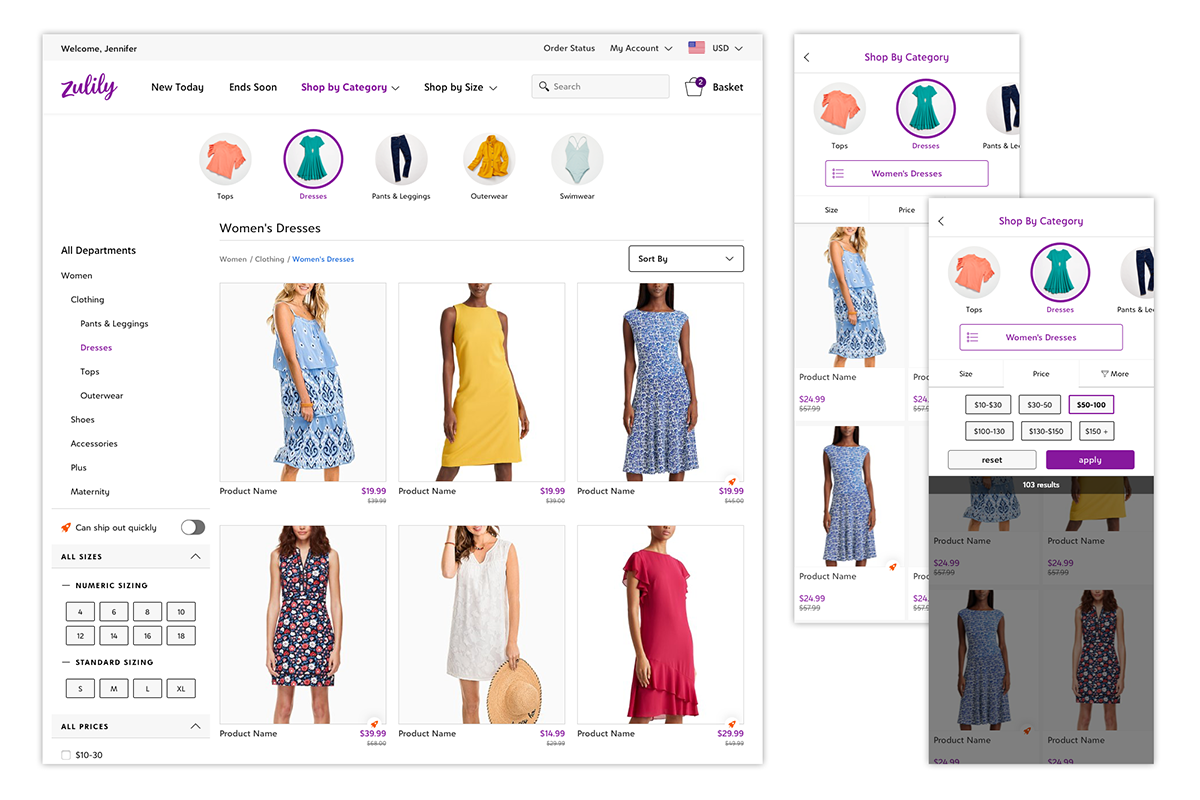Open the Price tab on rear mobile screen
The image size is (1200, 800).
point(906,210)
